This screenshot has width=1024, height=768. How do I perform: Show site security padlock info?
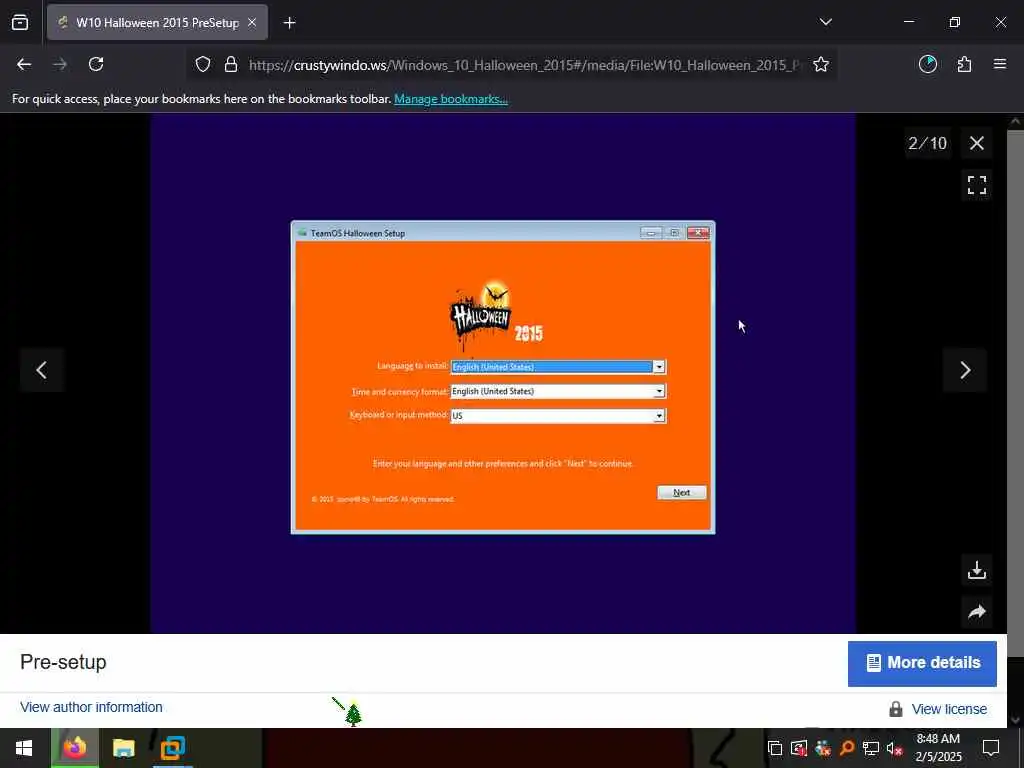pyautogui.click(x=231, y=65)
